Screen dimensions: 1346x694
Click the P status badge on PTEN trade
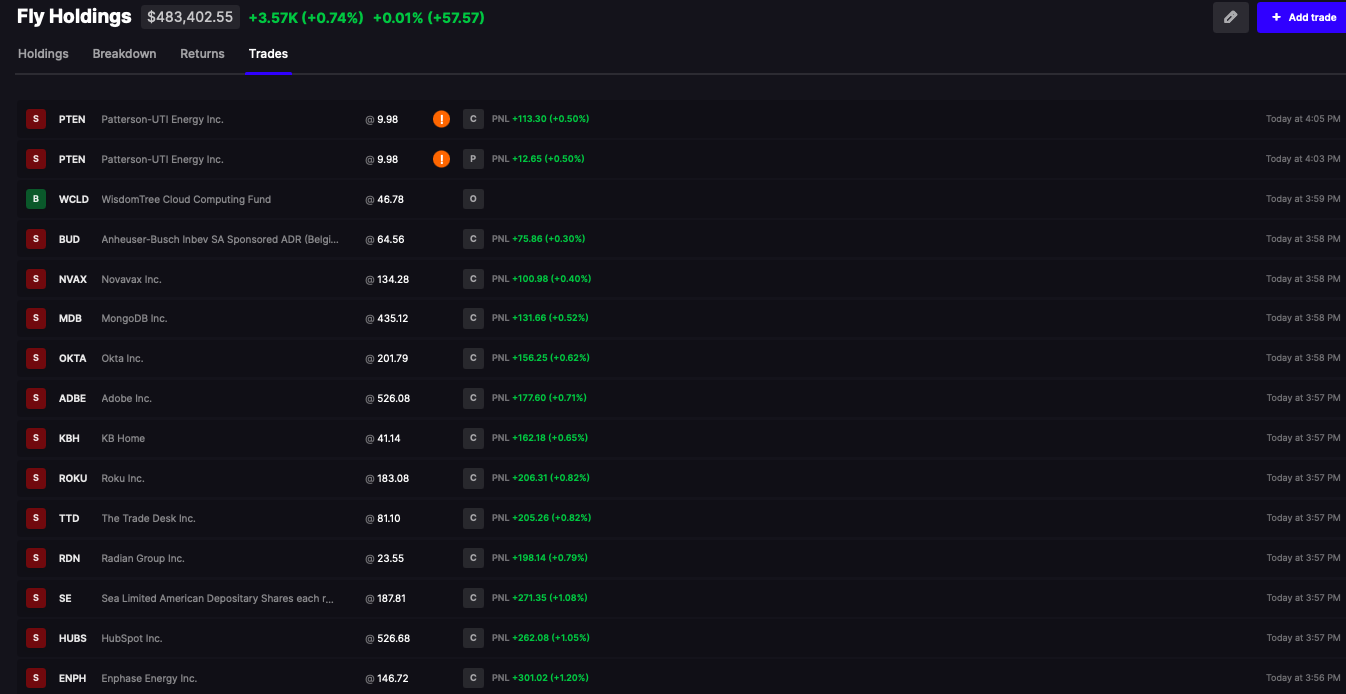(473, 159)
